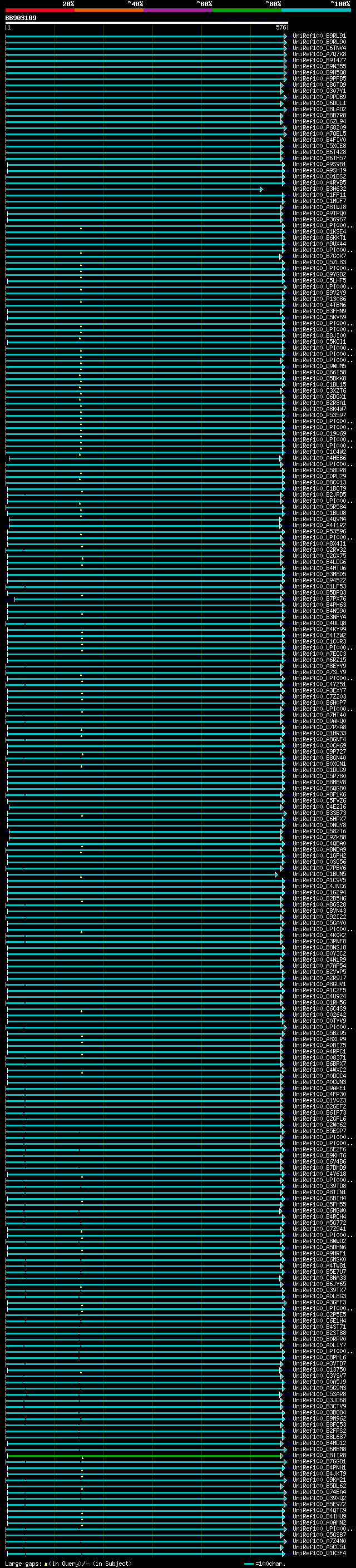Open hit UniRef100_B9N355
The width and height of the screenshot is (356, 1568).
(x=319, y=66)
